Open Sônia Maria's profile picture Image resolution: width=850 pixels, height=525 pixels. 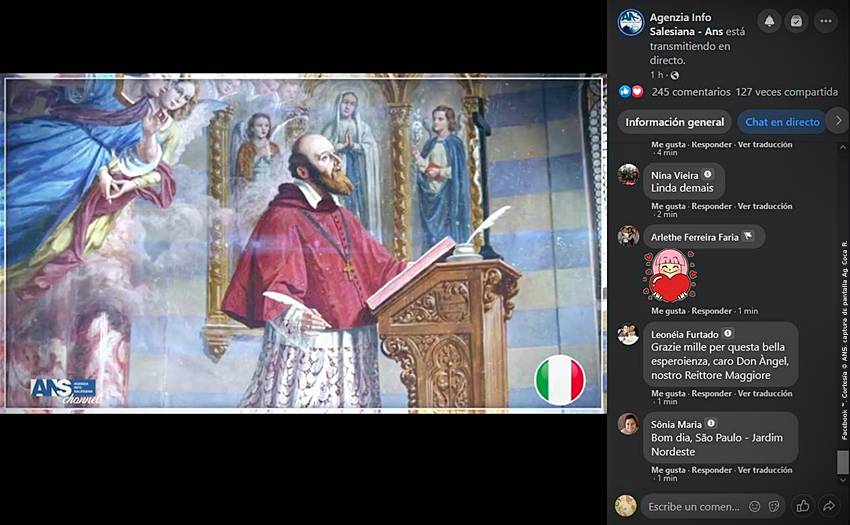click(628, 424)
